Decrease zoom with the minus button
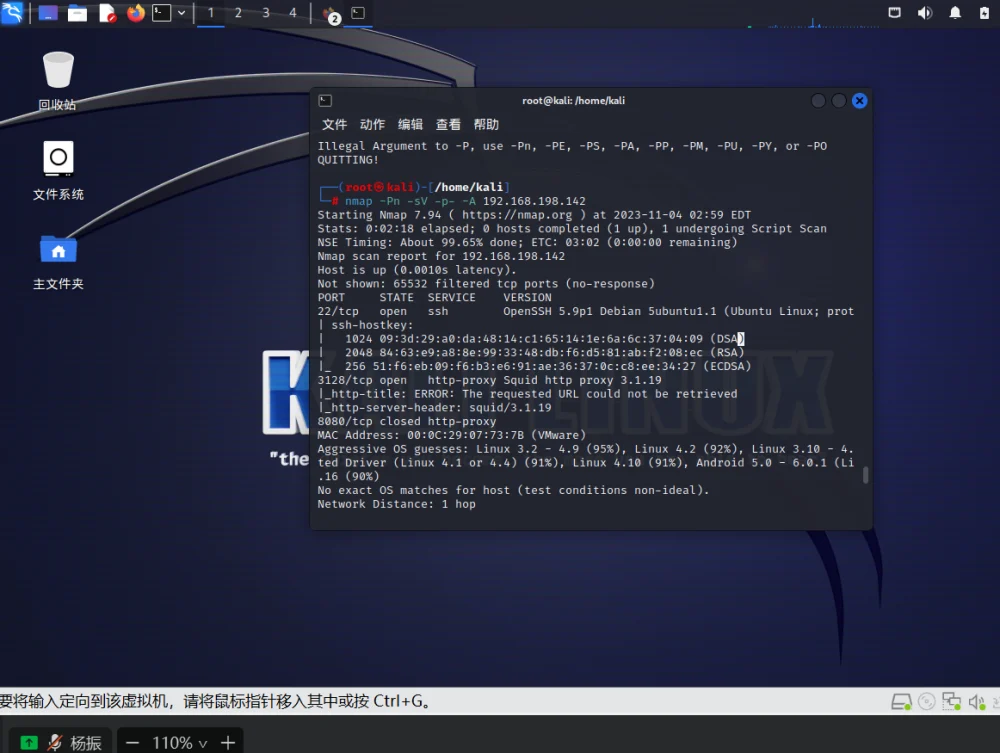Screen dimensions: 1000x753 (133, 743)
